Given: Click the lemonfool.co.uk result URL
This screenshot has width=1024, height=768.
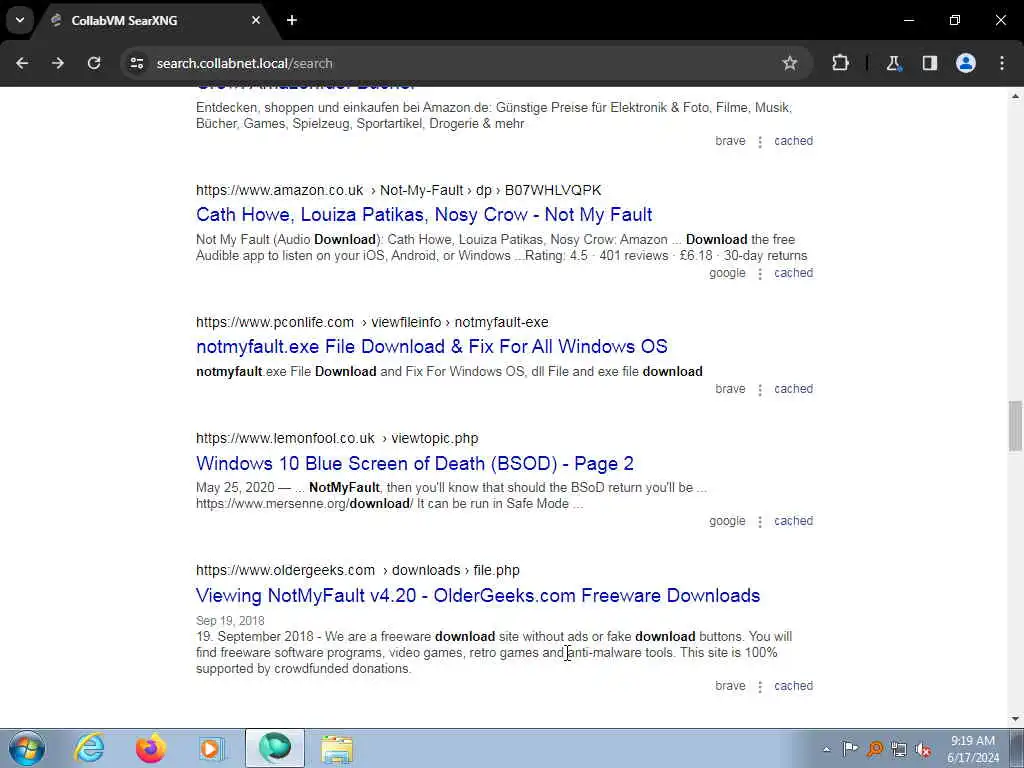Looking at the screenshot, I should coord(337,438).
